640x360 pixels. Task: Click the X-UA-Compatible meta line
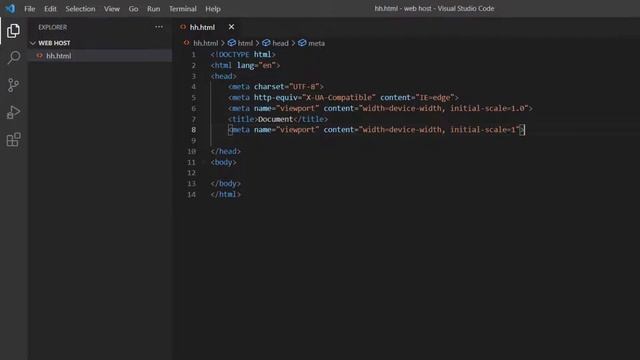pyautogui.click(x=343, y=98)
